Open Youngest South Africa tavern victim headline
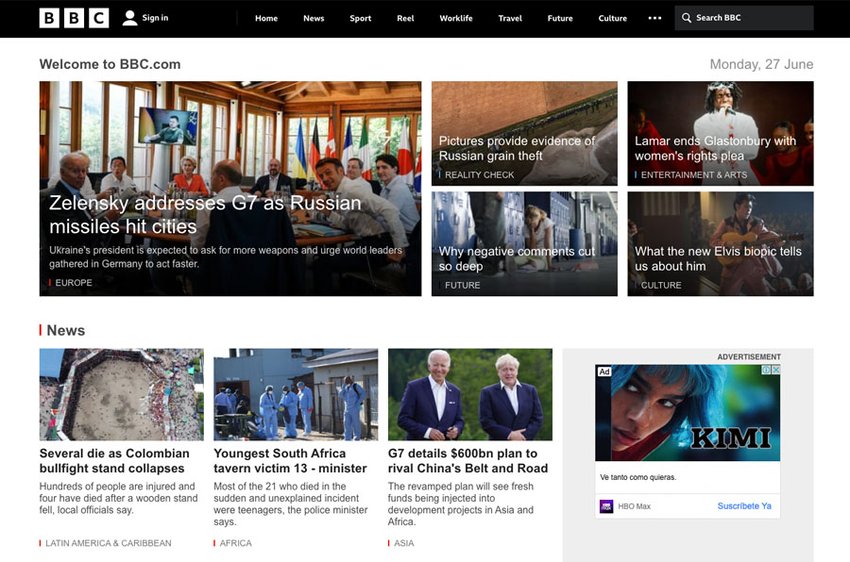The width and height of the screenshot is (850, 562). 290,461
